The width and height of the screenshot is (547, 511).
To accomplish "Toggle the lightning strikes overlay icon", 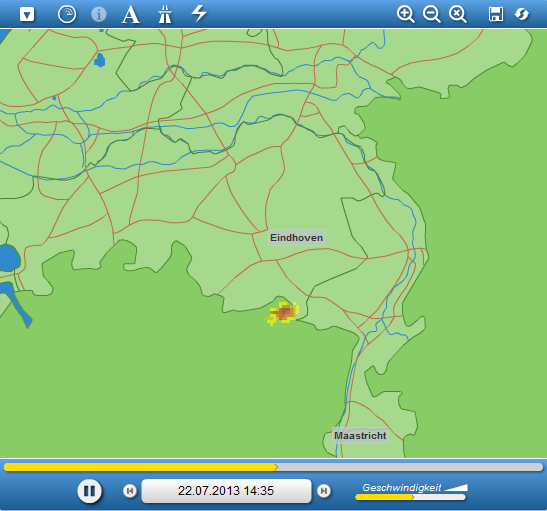I will [199, 14].
